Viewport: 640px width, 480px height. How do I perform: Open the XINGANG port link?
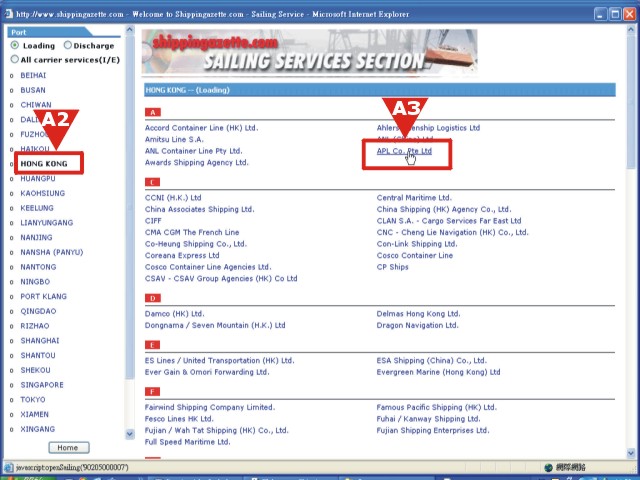[x=38, y=429]
